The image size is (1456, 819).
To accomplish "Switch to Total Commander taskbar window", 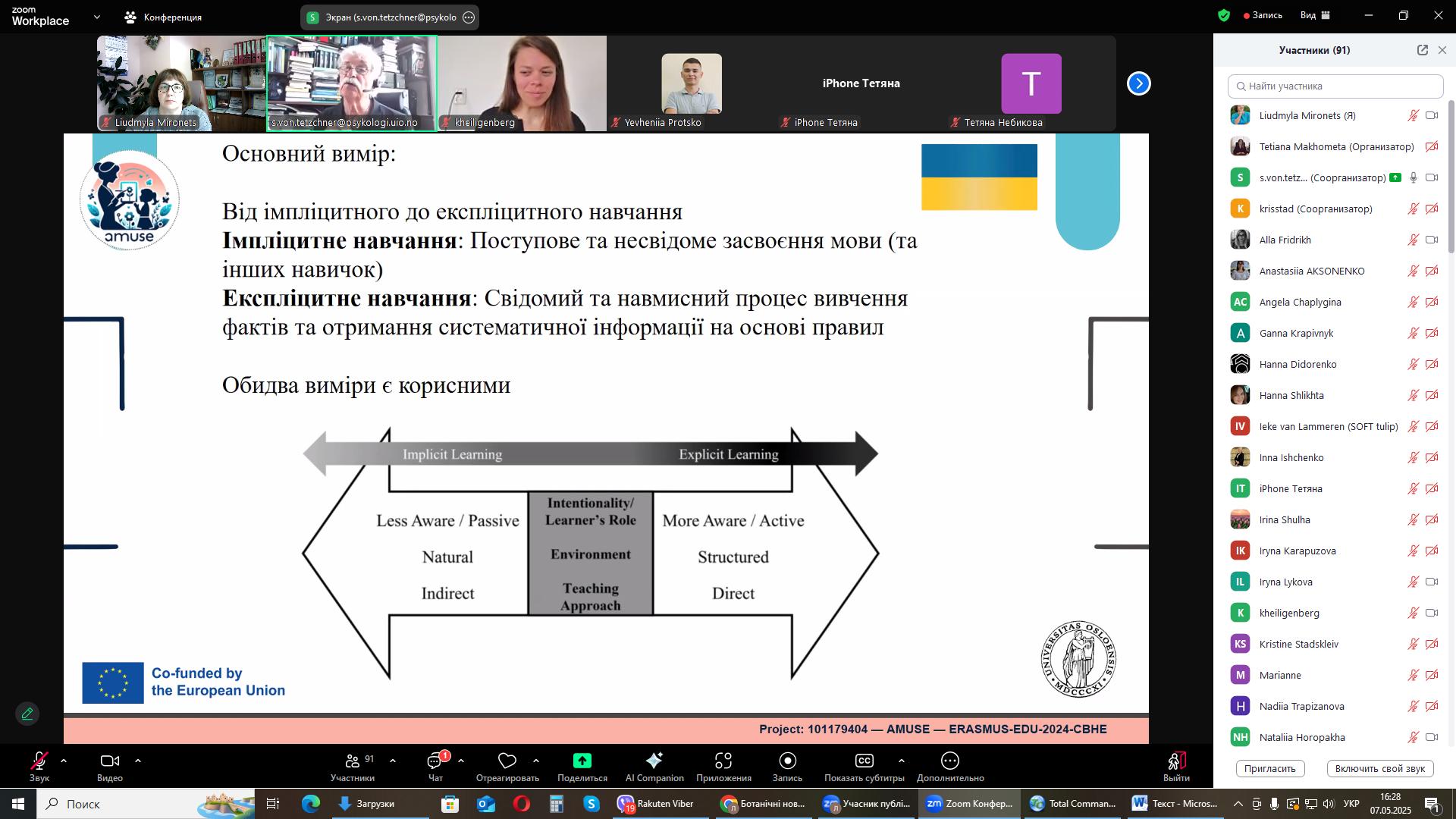I will coord(1071,804).
